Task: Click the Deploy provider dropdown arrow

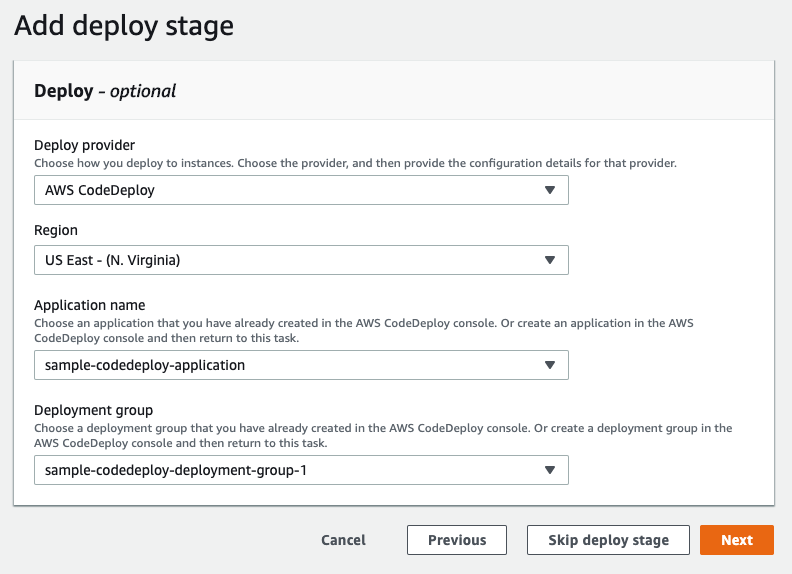Action: (549, 190)
